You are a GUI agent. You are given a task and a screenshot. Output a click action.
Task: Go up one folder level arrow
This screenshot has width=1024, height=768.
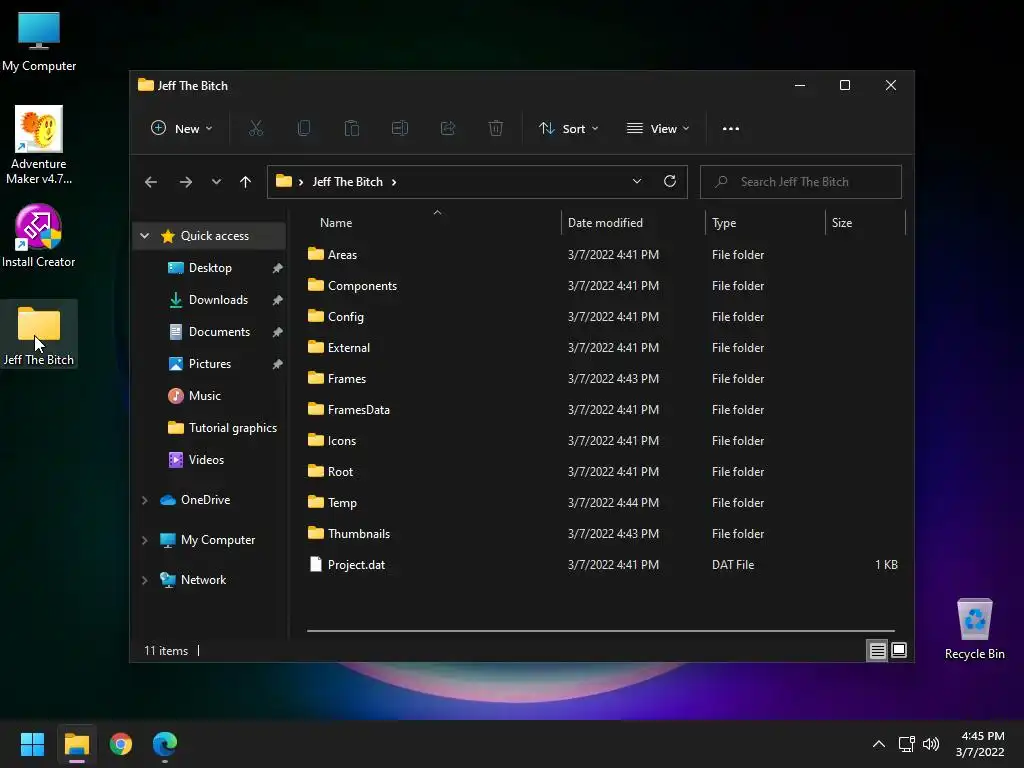click(x=246, y=182)
